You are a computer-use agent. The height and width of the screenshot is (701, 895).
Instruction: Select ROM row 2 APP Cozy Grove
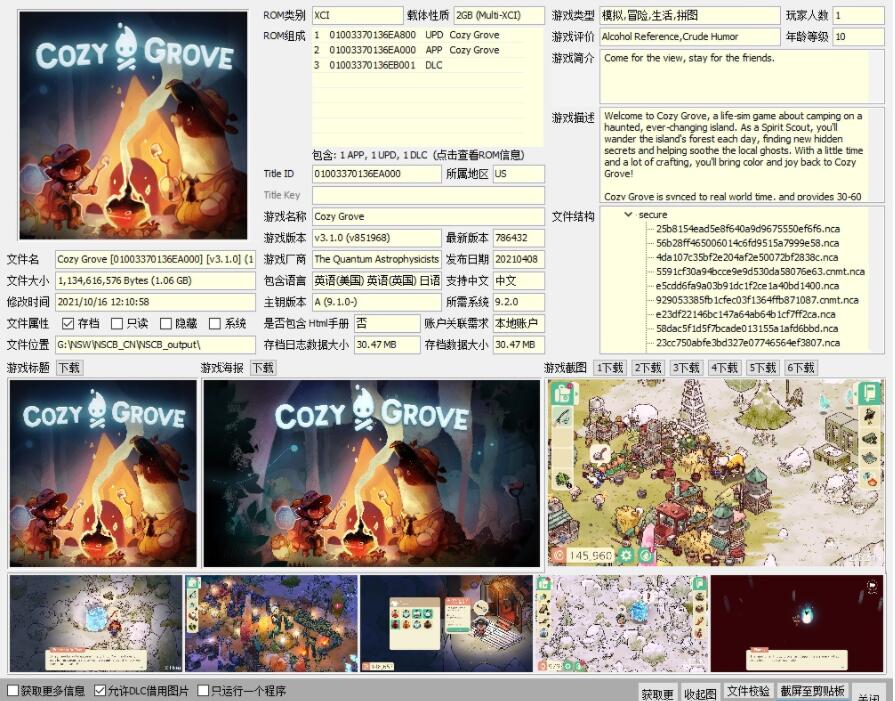coord(418,50)
